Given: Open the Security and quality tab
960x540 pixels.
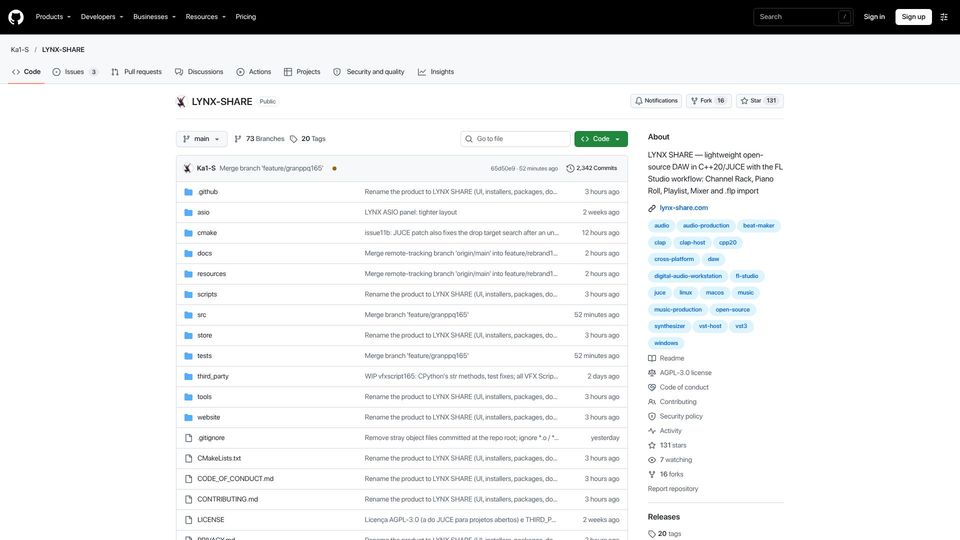Looking at the screenshot, I should click(x=369, y=72).
